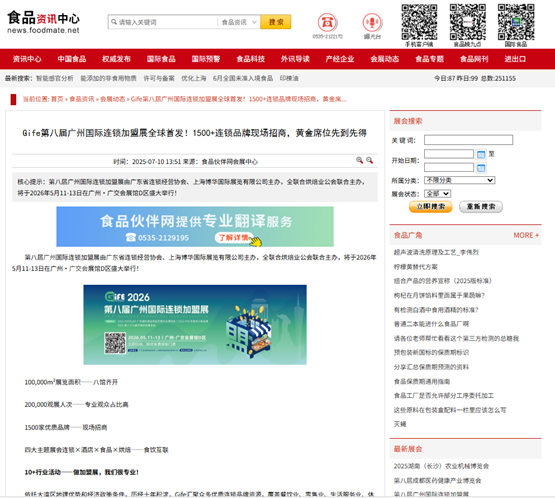Click the MORE + link in 食品广角

pos(526,235)
